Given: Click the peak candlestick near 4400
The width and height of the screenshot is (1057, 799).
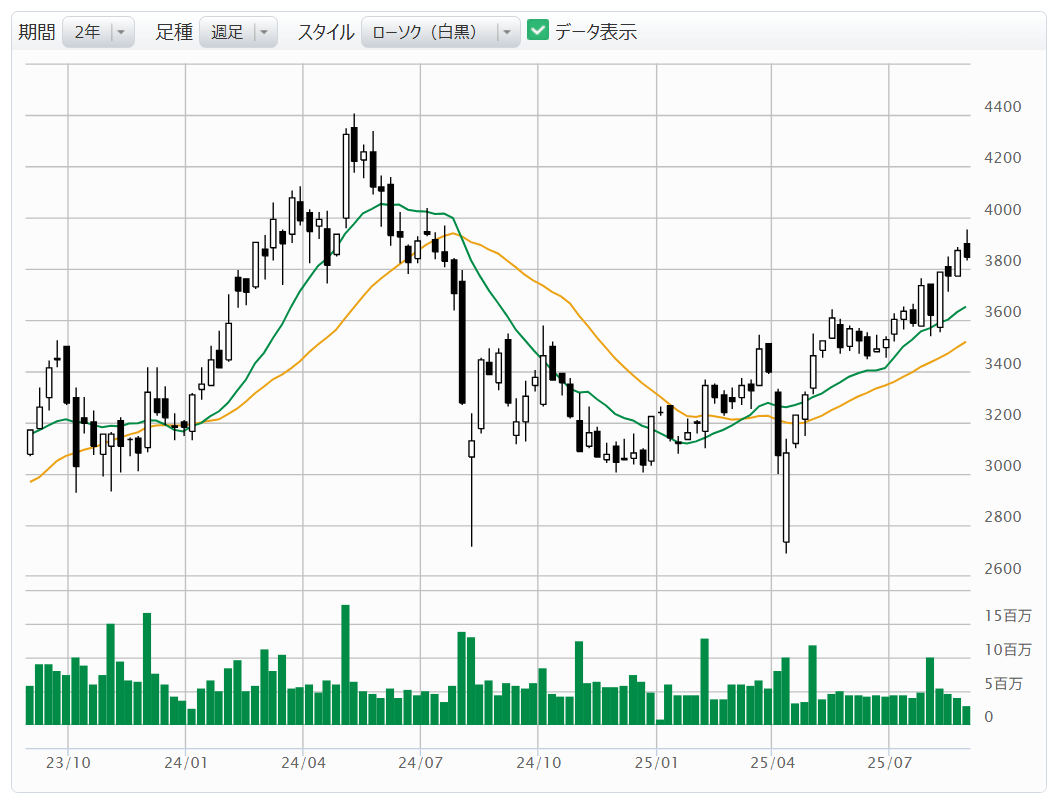Looking at the screenshot, I should point(354,143).
